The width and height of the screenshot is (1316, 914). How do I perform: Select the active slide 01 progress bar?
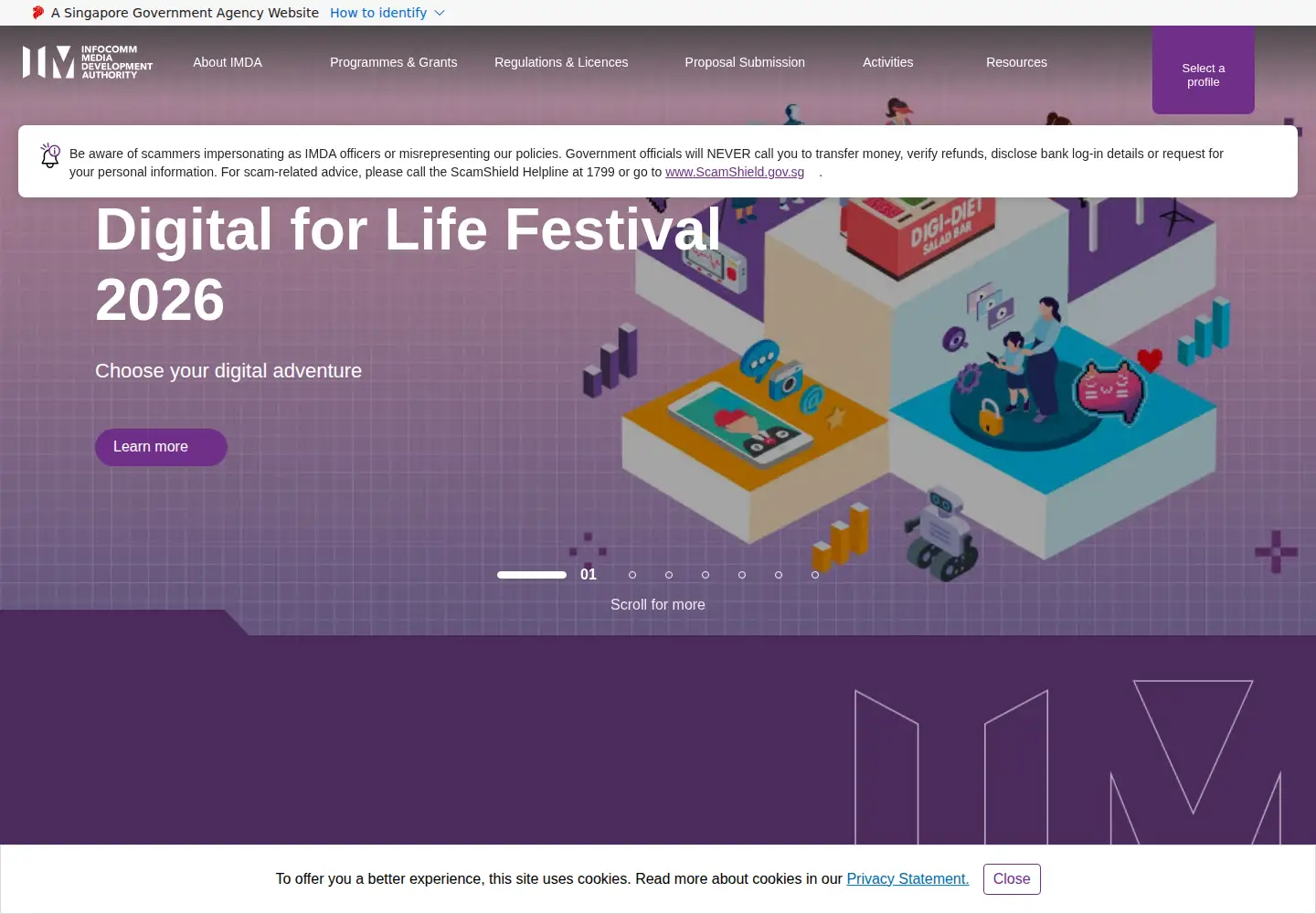pos(532,575)
